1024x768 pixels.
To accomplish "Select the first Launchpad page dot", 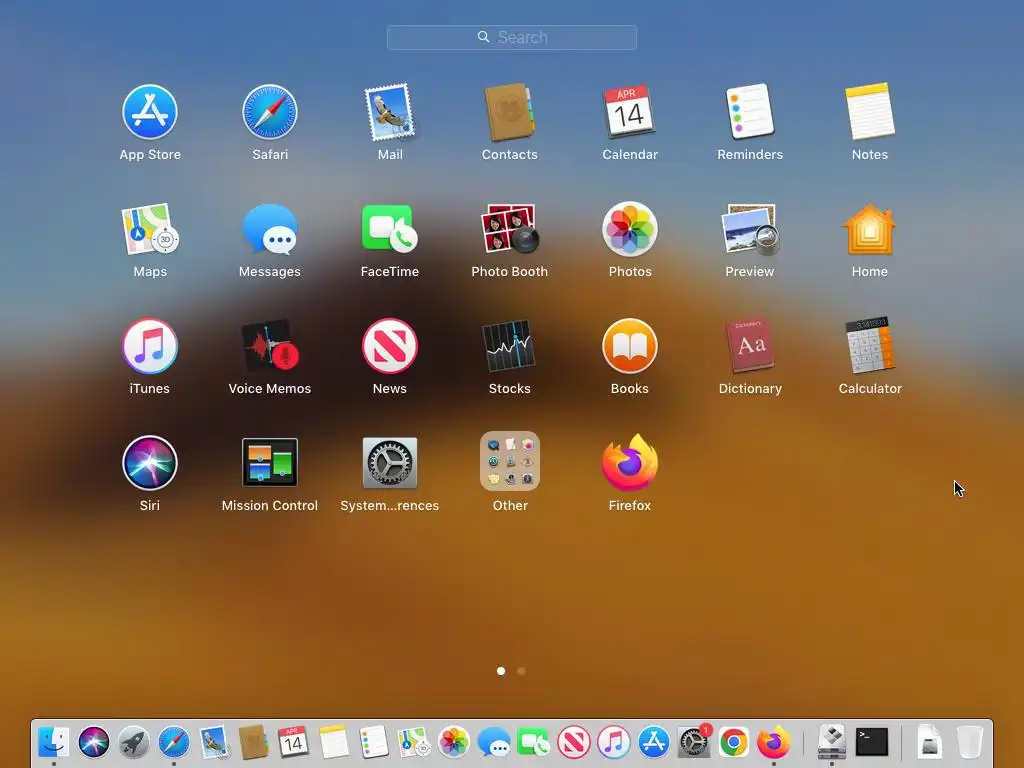I will tap(501, 671).
